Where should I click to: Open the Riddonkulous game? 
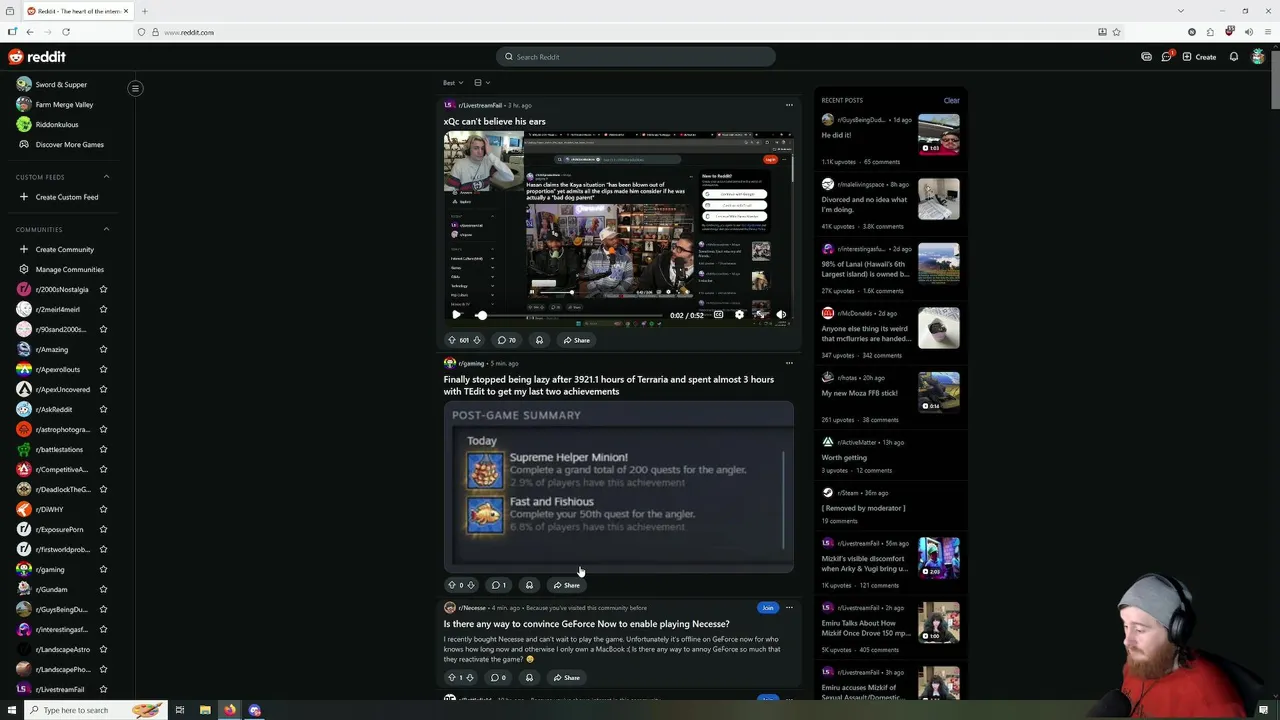tap(48, 124)
